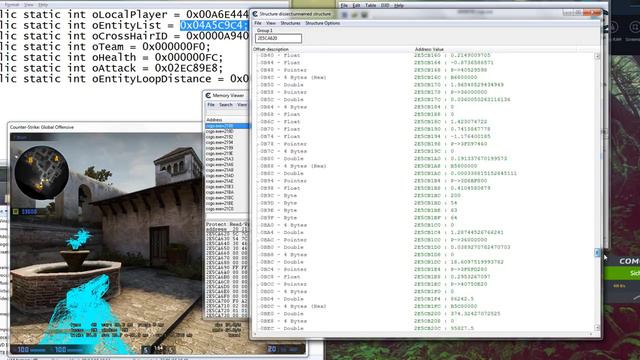This screenshot has height=360, width=640.
Task: Expand the 0BC4 Pointer row
Action: click(257, 269)
